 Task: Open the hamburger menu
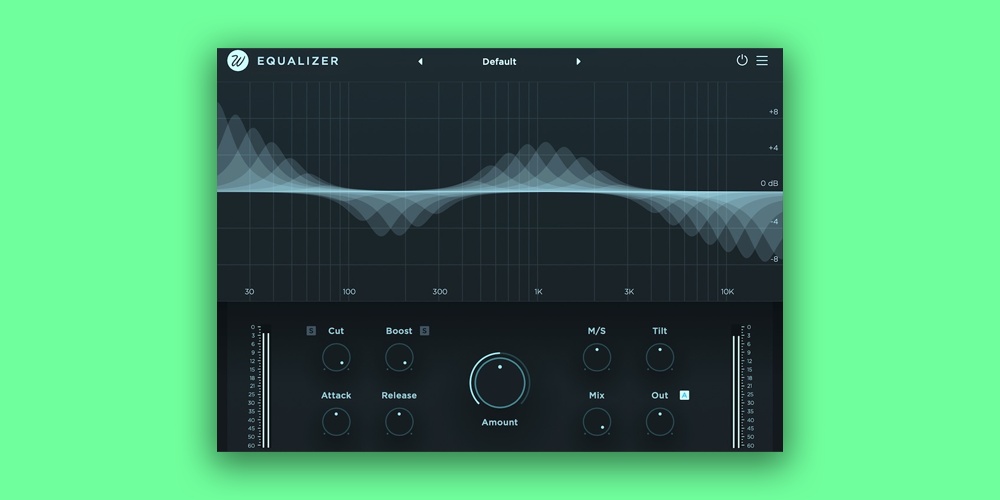(x=762, y=61)
